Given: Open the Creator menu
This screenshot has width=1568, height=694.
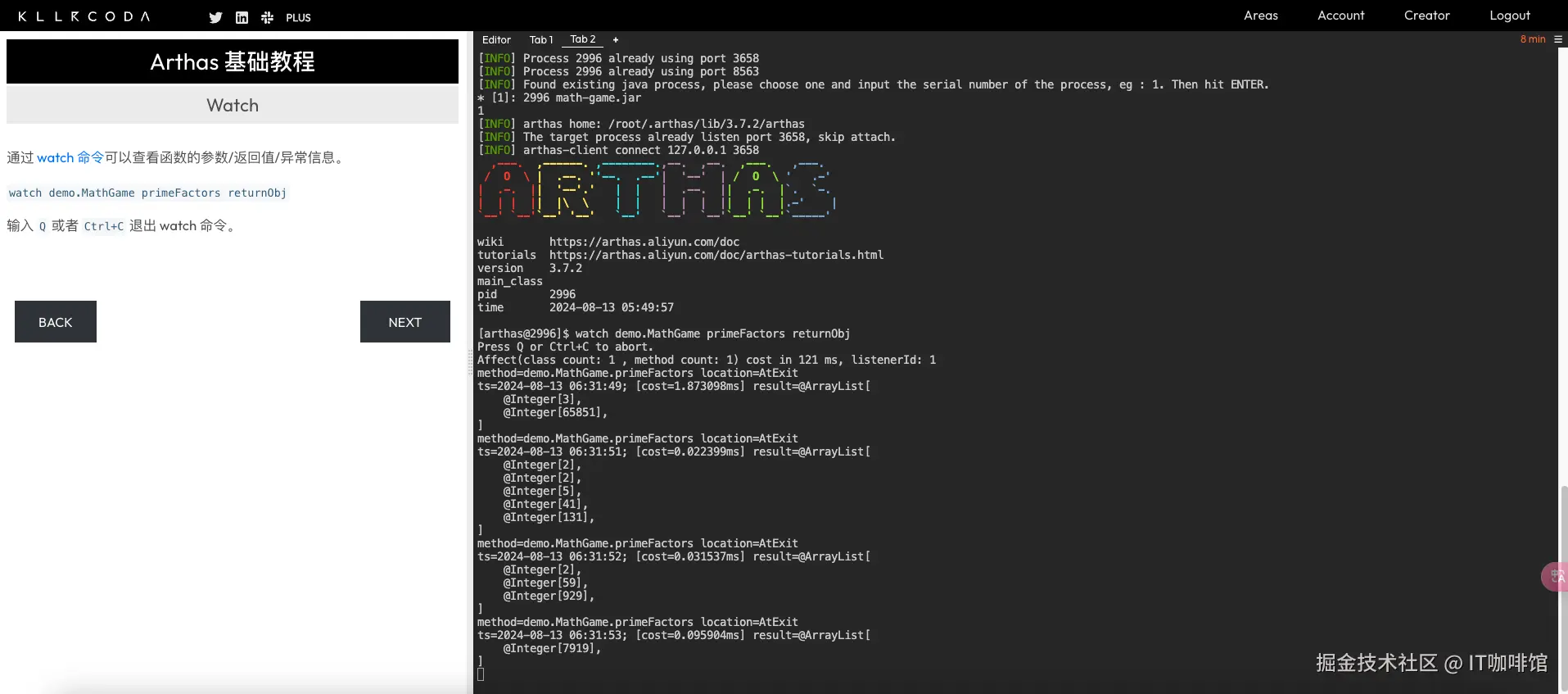Looking at the screenshot, I should (x=1426, y=16).
